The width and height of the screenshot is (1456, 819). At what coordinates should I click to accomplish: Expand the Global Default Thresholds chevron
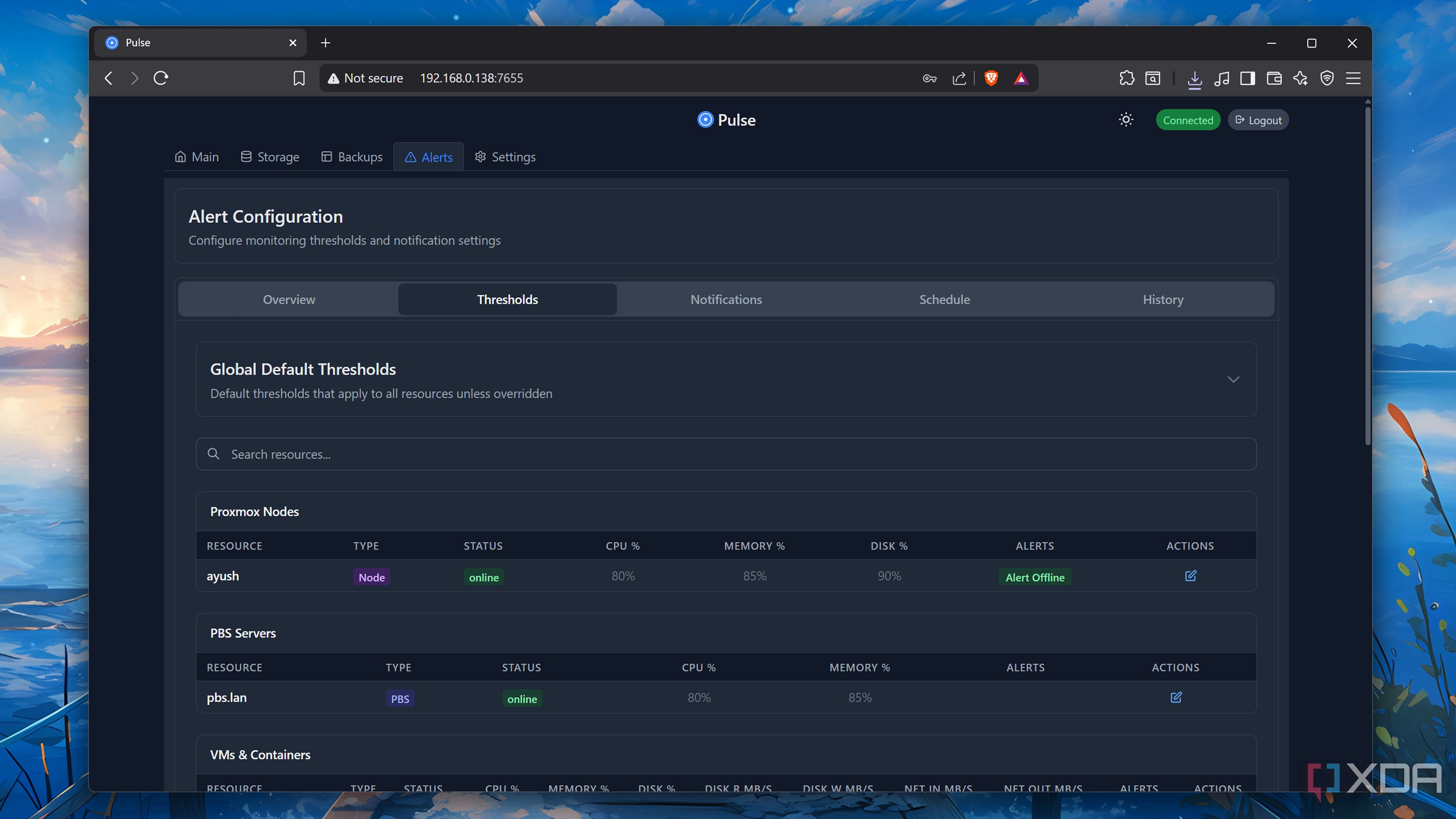point(1233,379)
